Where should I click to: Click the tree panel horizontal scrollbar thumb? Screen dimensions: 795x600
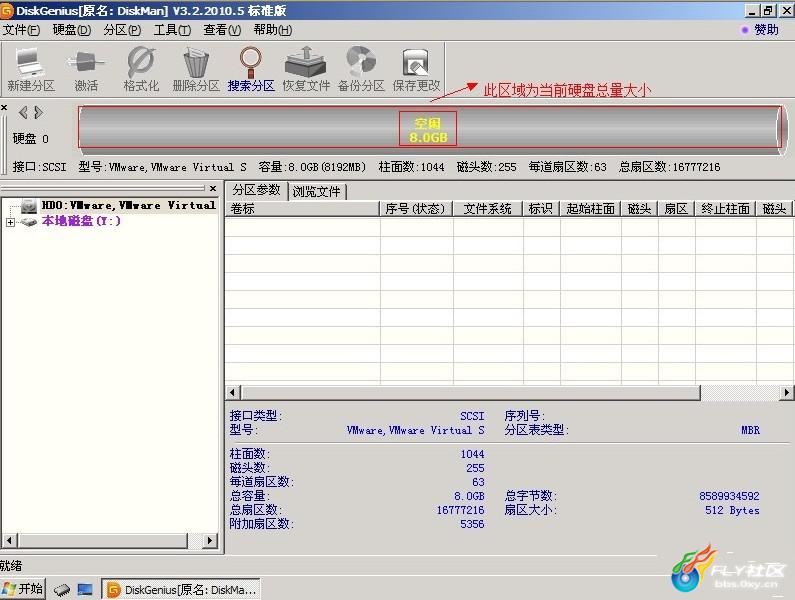103,541
